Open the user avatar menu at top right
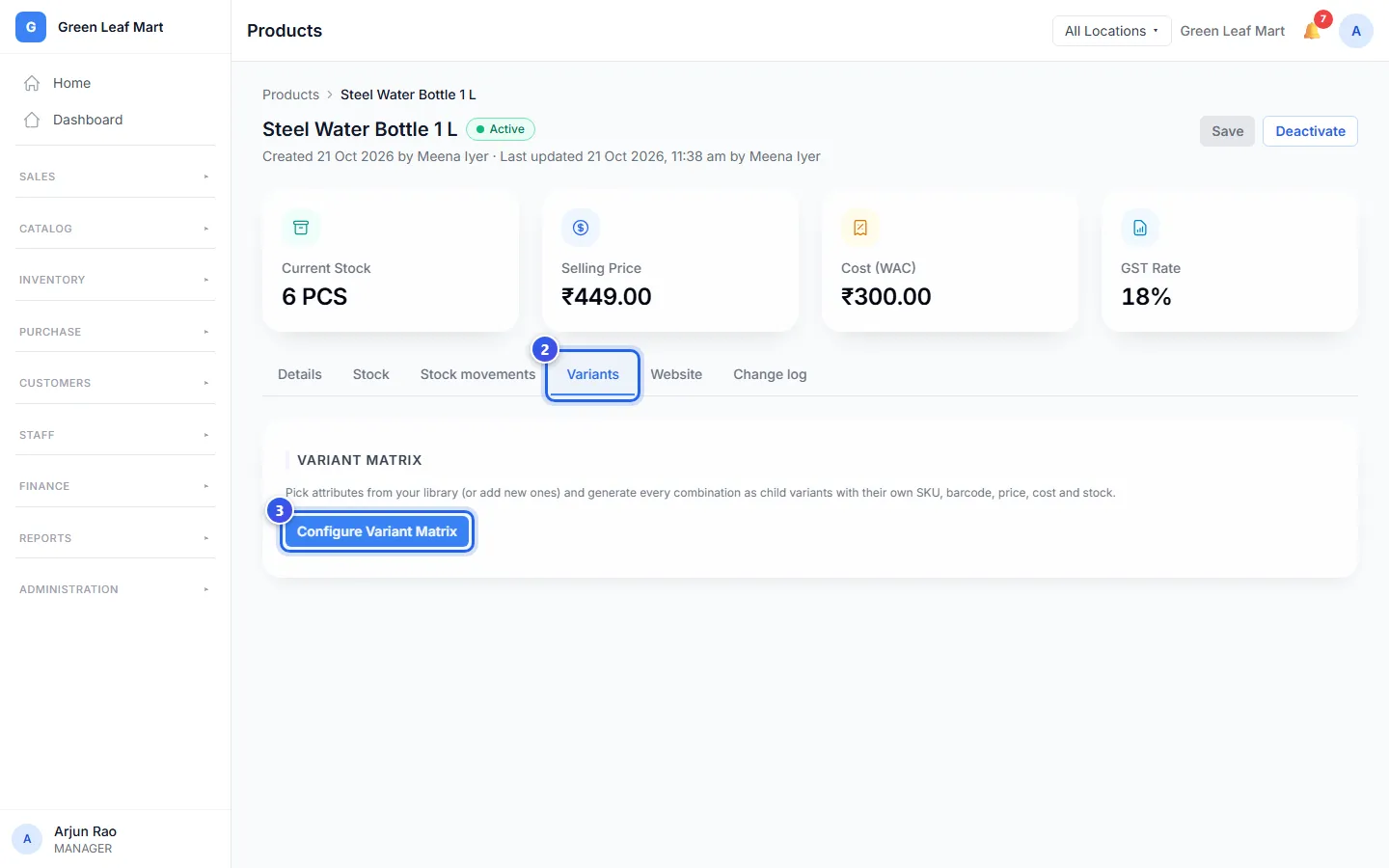This screenshot has width=1389, height=868. click(x=1355, y=31)
